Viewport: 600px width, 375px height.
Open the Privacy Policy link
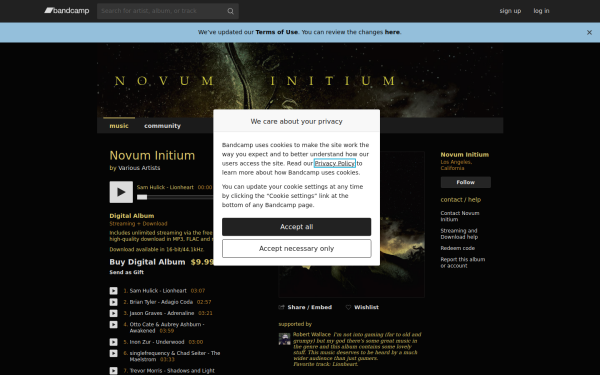(x=335, y=163)
